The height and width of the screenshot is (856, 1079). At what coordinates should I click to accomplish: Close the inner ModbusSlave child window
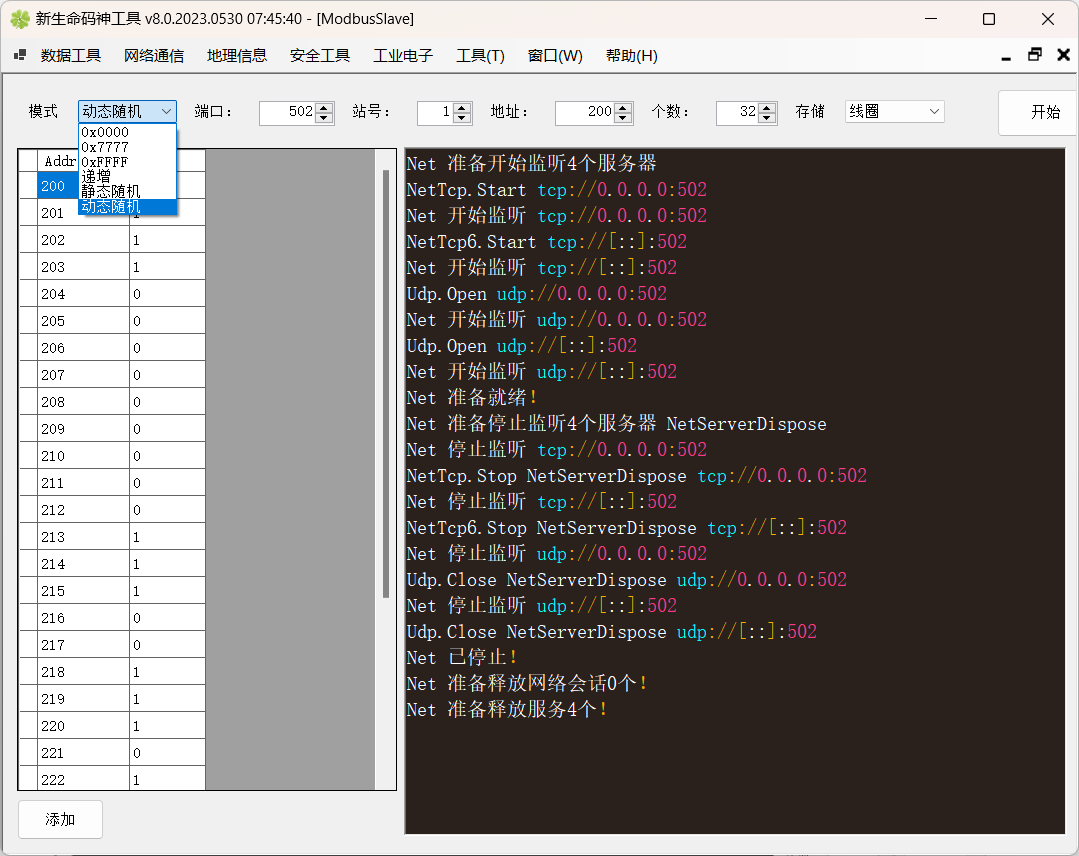pos(1064,55)
